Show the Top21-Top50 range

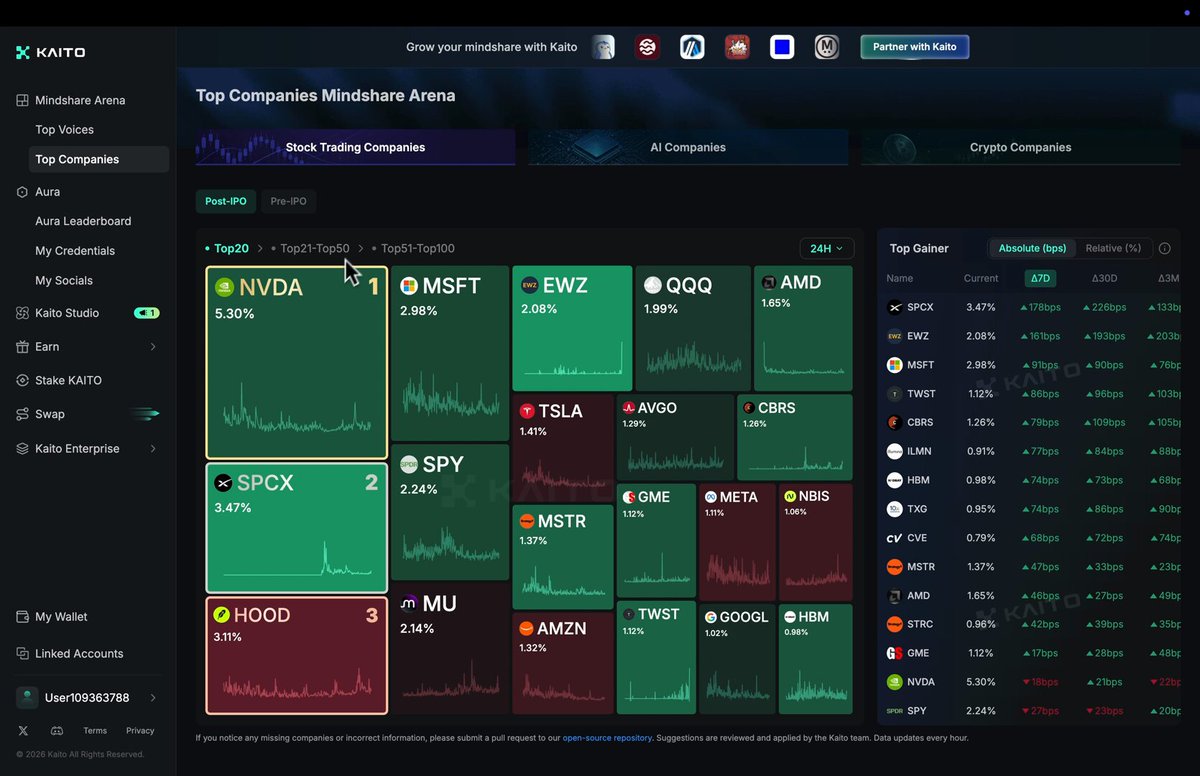tap(315, 248)
